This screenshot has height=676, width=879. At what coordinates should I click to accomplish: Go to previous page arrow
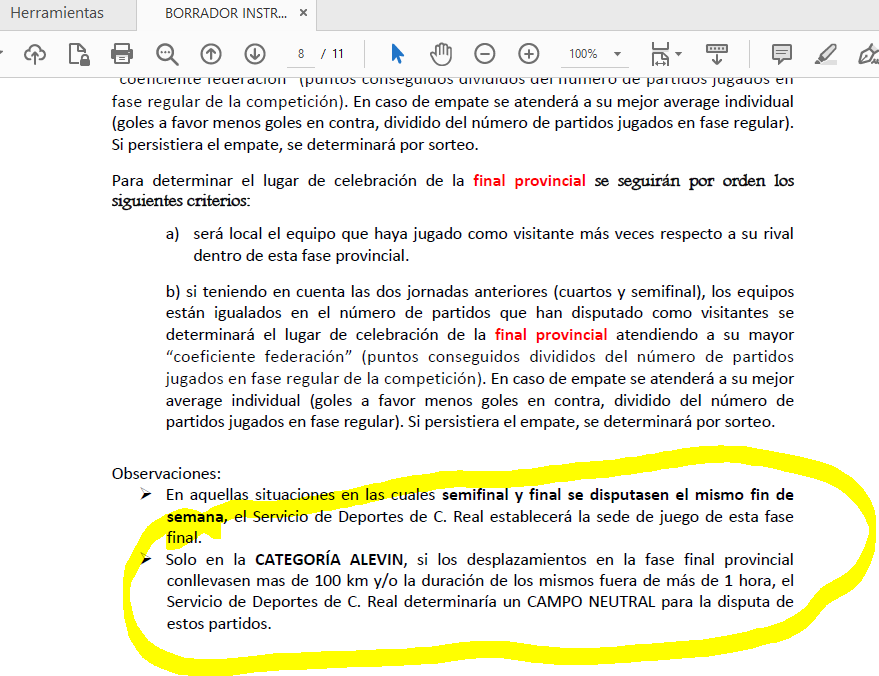pos(211,54)
